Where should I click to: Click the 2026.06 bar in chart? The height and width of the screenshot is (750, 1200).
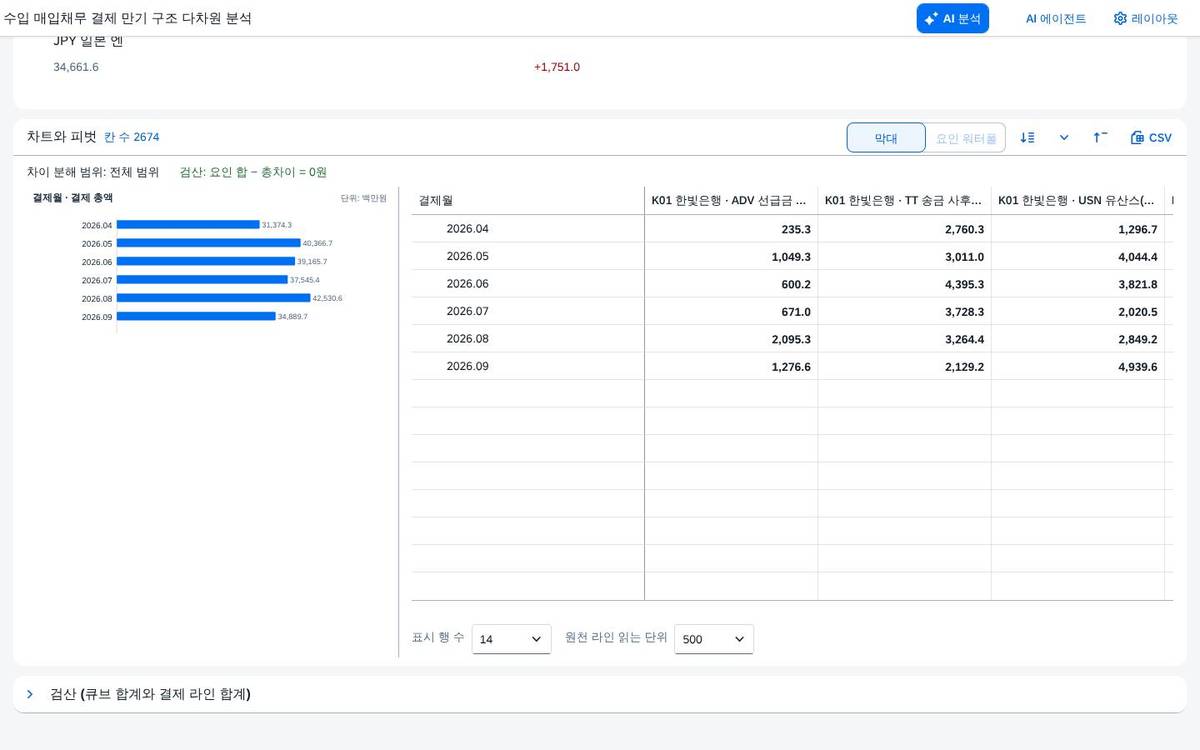[206, 261]
